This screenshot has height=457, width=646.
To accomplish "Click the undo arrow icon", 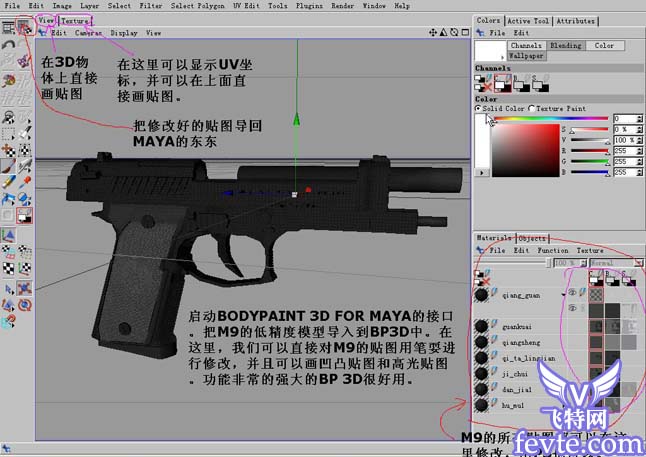I will click(x=8, y=44).
